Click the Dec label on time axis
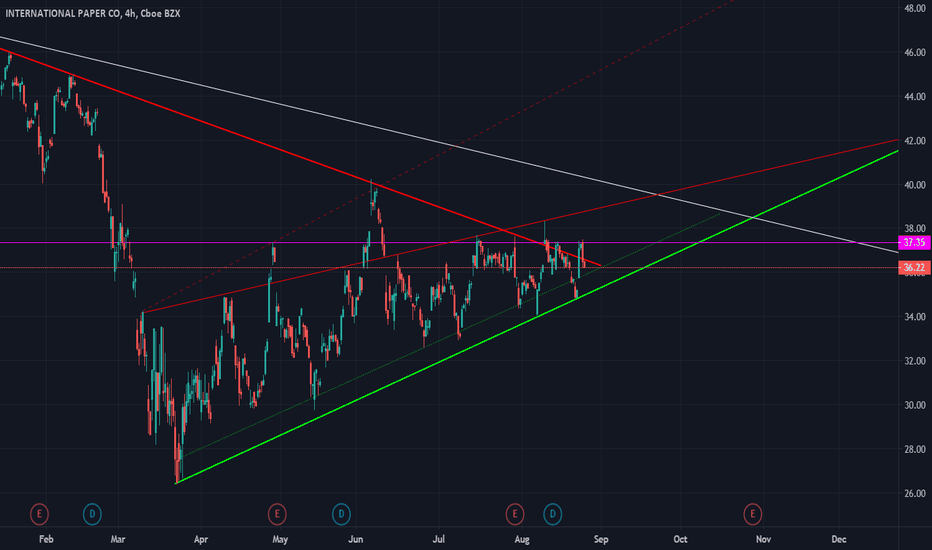 click(x=839, y=539)
